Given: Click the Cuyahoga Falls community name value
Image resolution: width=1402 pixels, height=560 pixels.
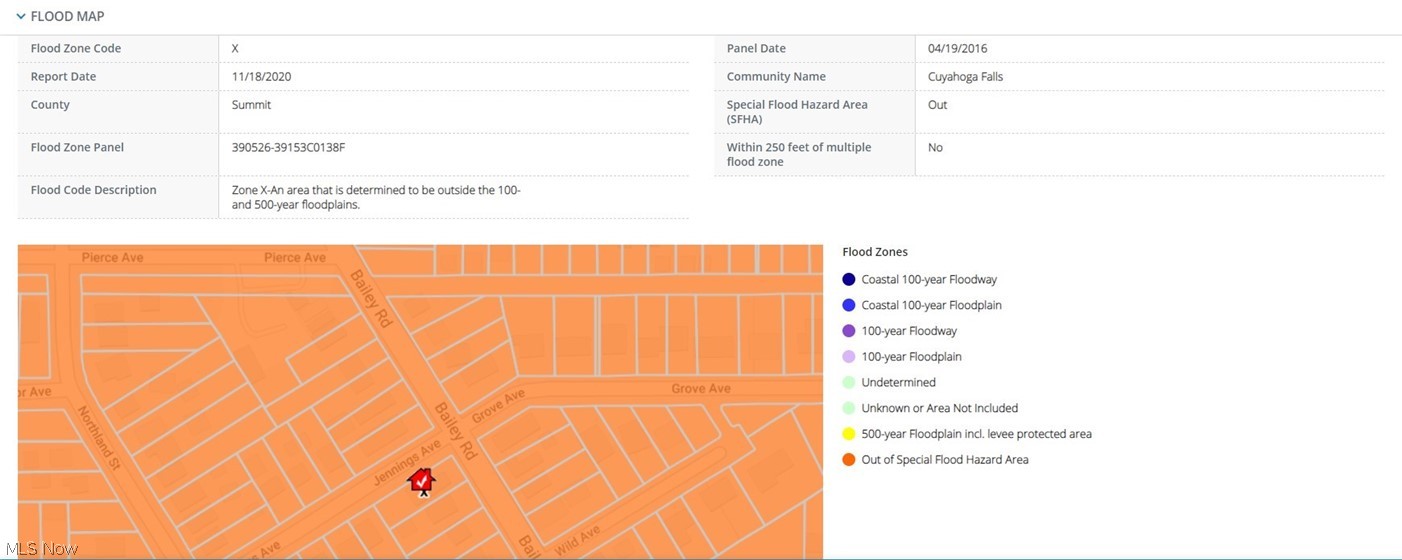Looking at the screenshot, I should [965, 77].
